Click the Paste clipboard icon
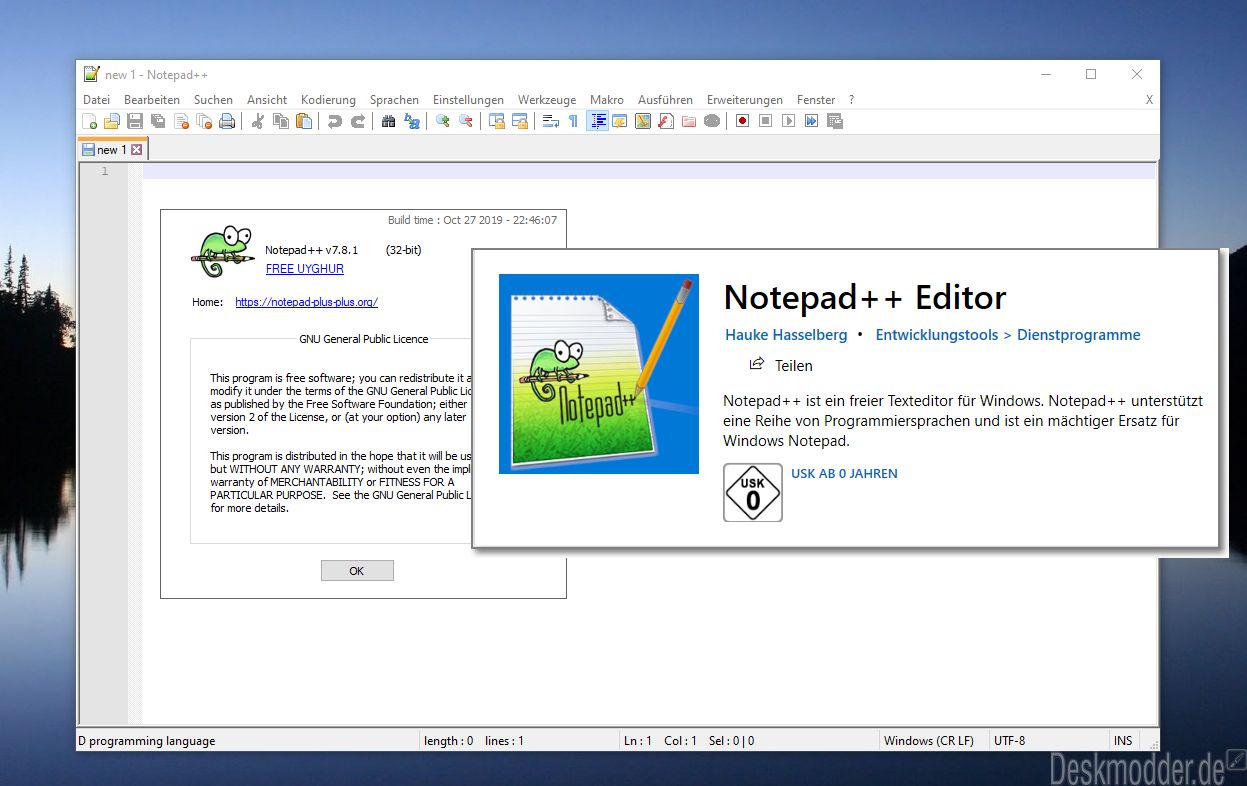The image size is (1247, 786). [x=304, y=121]
